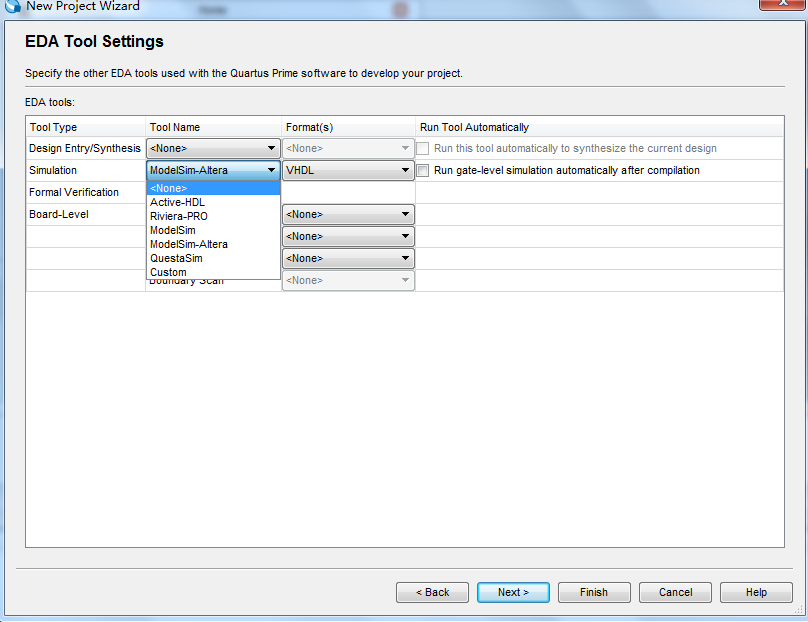
Task: Select the Design Entry/Synthesis row label
Action: pyautogui.click(x=85, y=148)
